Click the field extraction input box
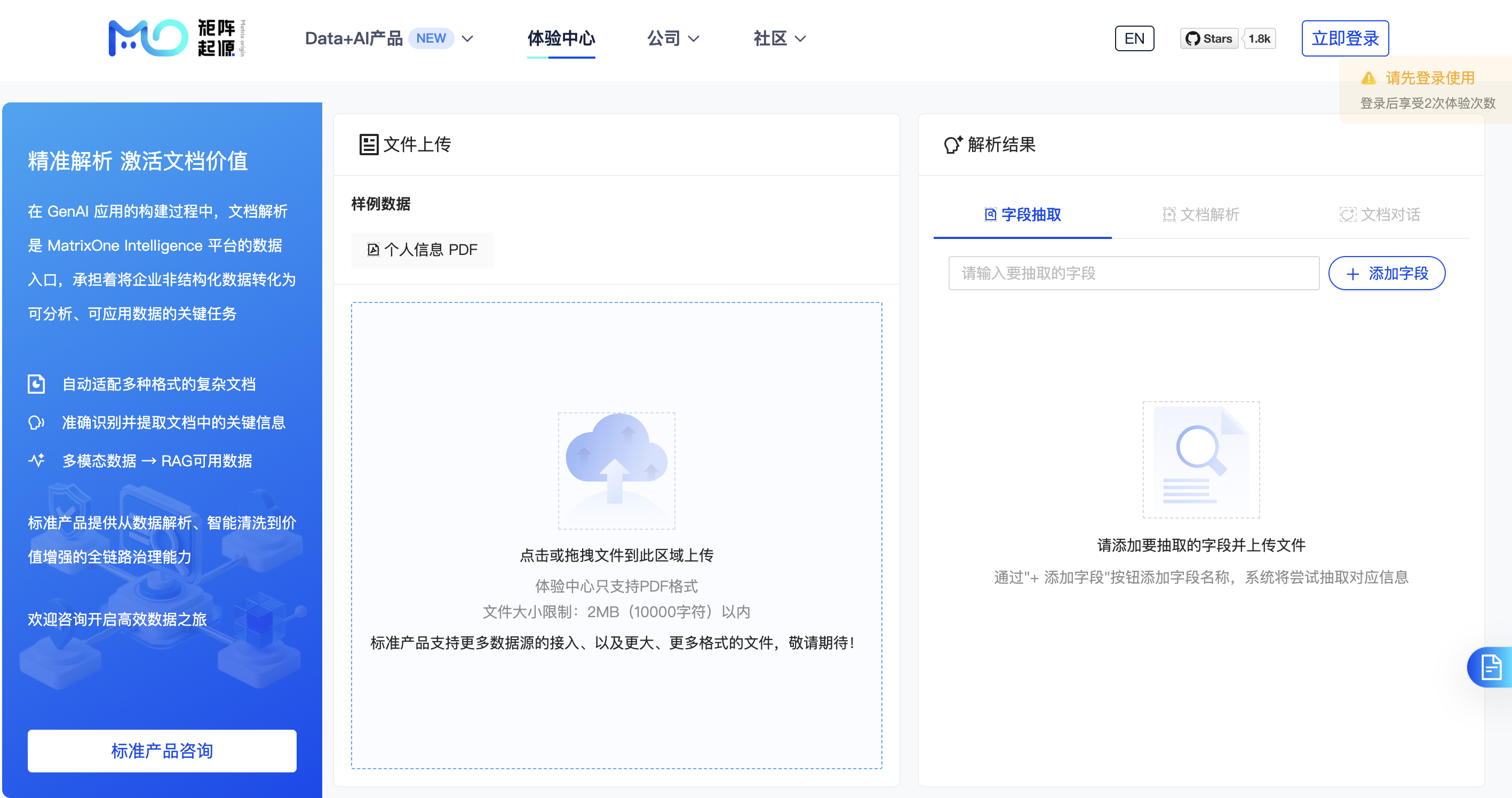1512x798 pixels. click(x=1133, y=273)
